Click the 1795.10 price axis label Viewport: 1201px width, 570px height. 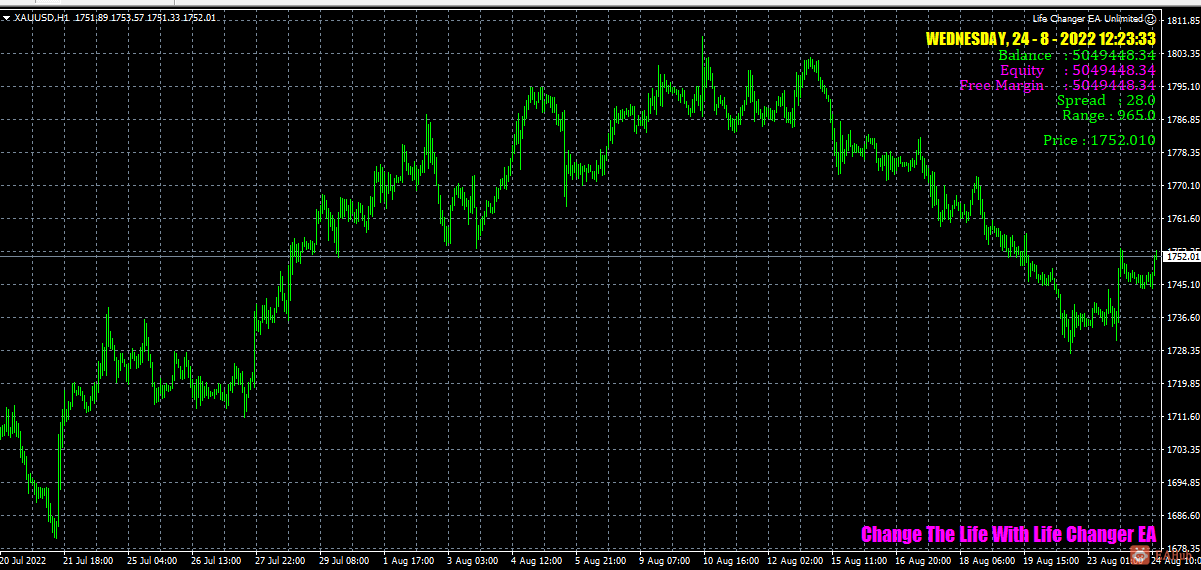(1182, 86)
